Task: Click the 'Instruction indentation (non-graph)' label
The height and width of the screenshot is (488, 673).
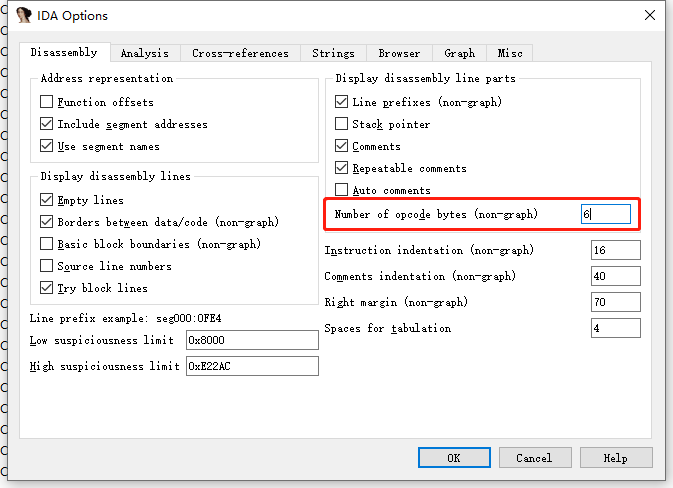Action: [429, 250]
